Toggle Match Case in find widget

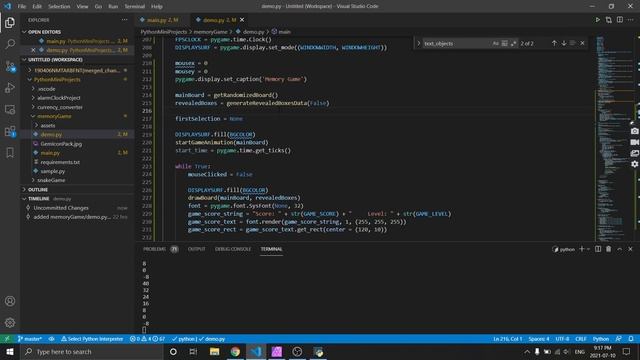point(496,43)
